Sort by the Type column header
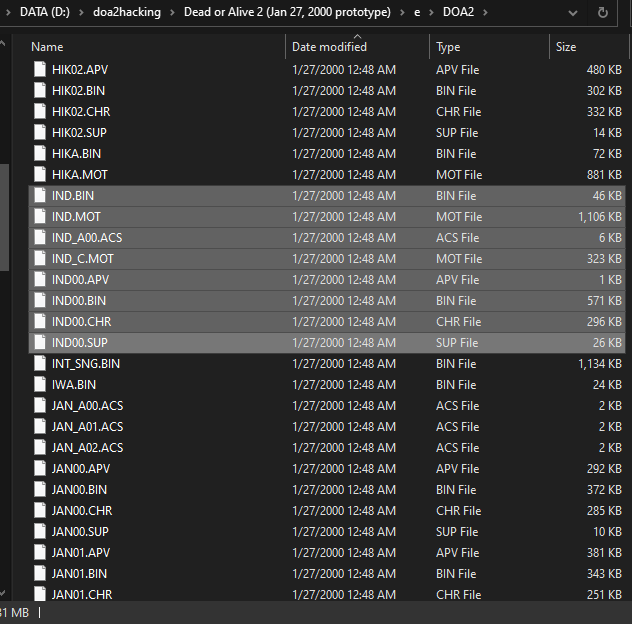Image resolution: width=632 pixels, height=624 pixels. (x=448, y=47)
